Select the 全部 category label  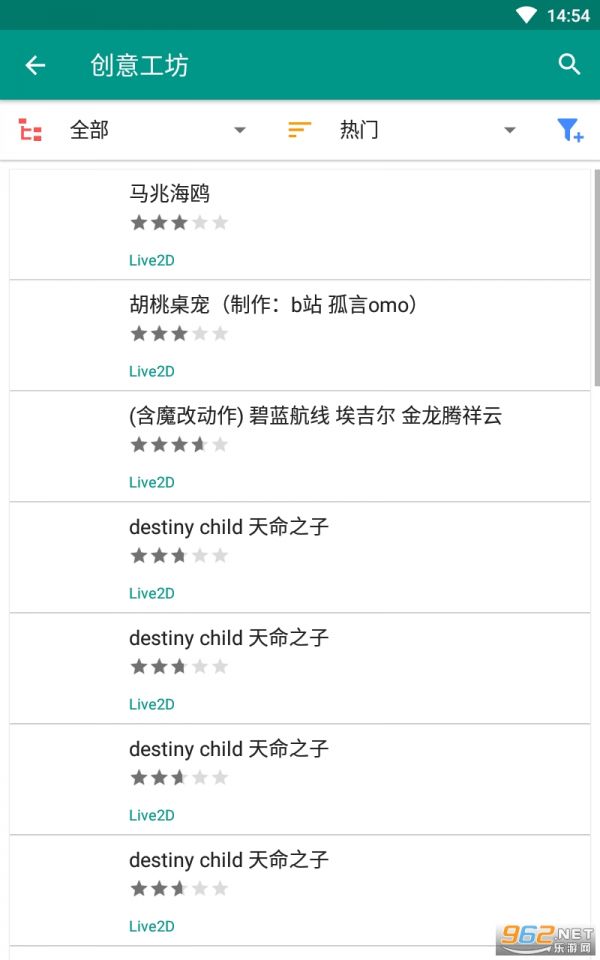click(89, 130)
